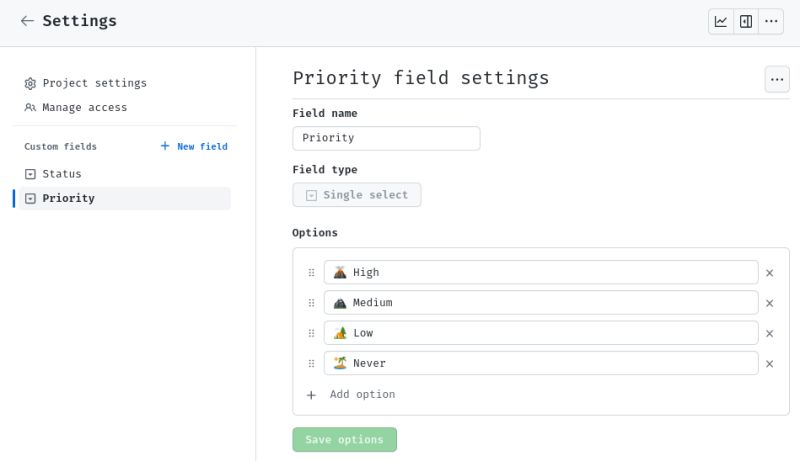Toggle the side panel layout icon

(746, 21)
